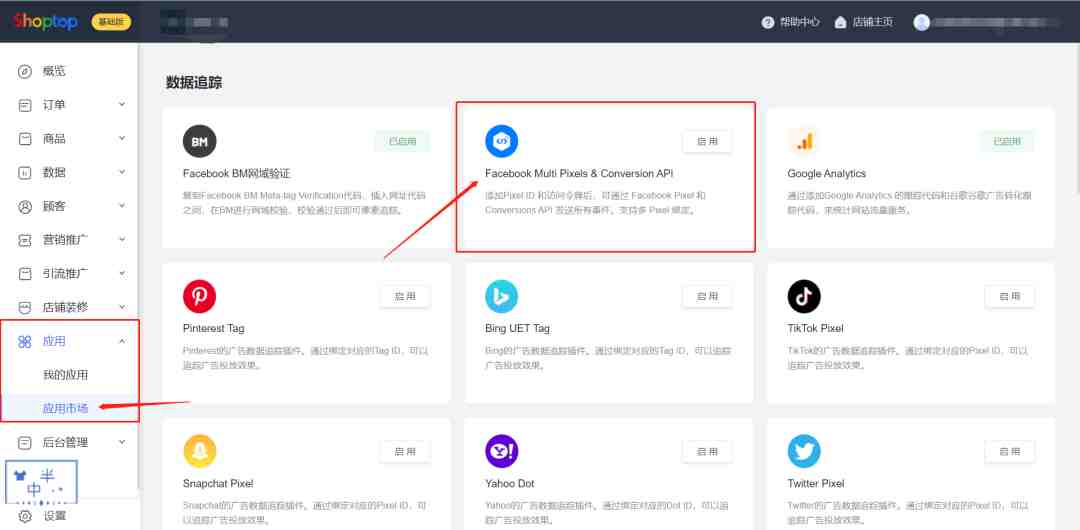This screenshot has width=1080, height=530.
Task: Expand the 引流推广 chevron
Action: coord(122,273)
